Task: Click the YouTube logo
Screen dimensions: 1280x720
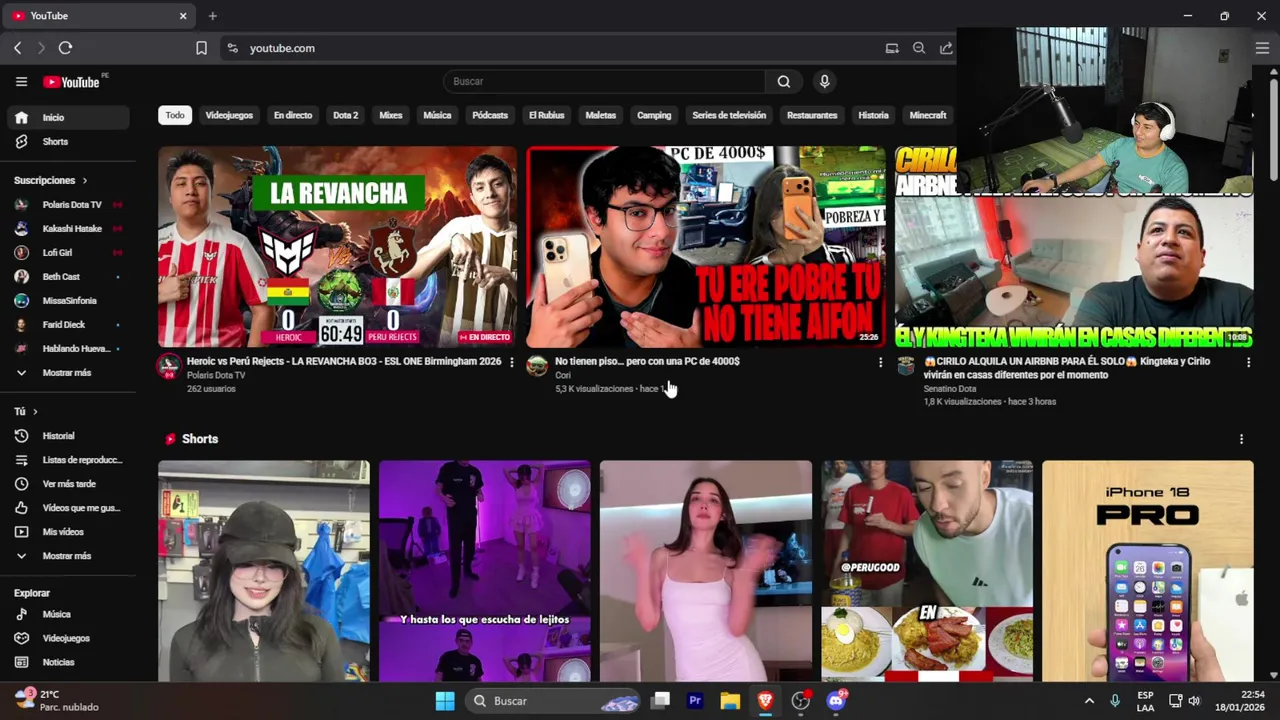Action: click(71, 82)
